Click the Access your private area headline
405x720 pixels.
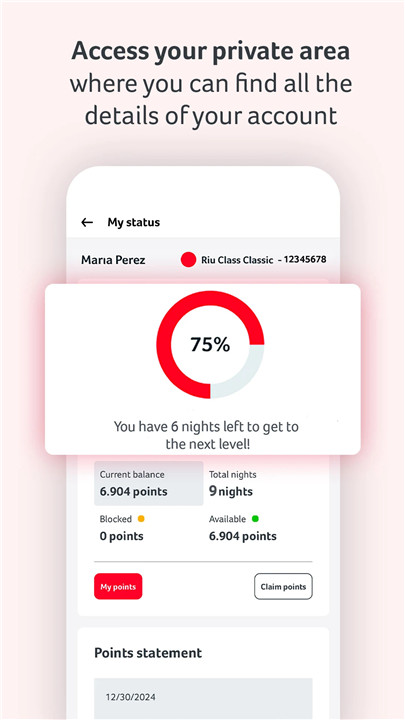point(210,51)
